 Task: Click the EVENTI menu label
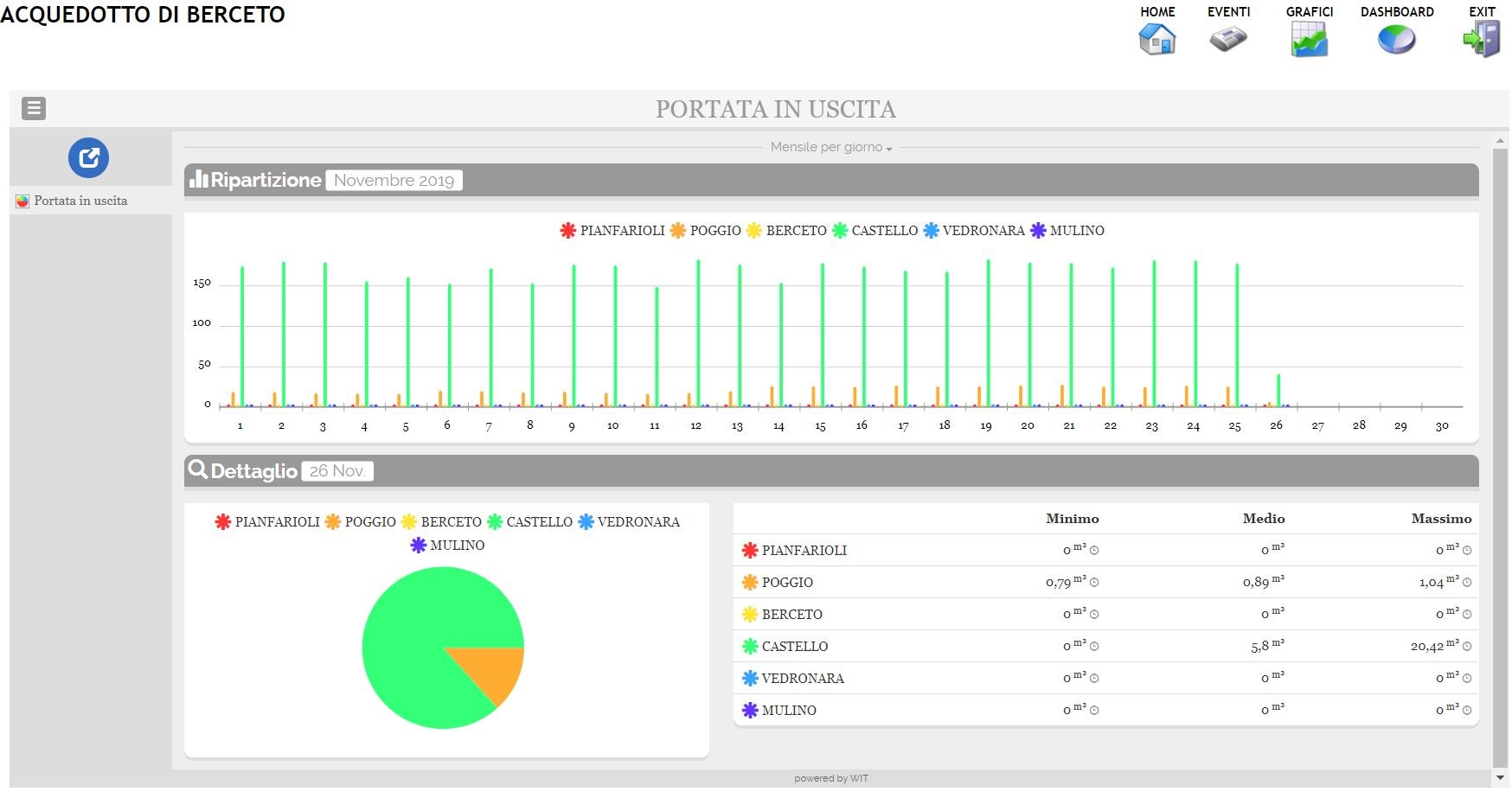tap(1229, 12)
